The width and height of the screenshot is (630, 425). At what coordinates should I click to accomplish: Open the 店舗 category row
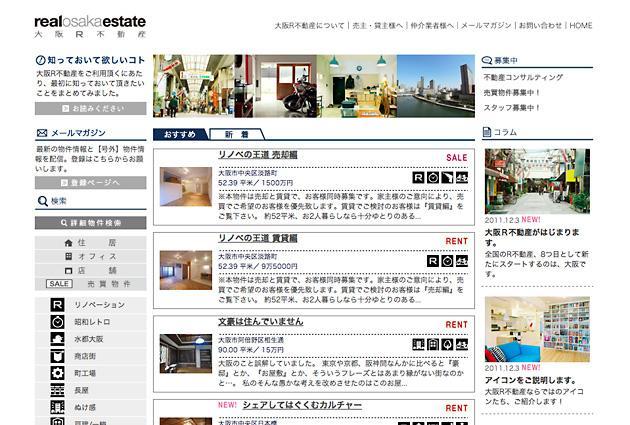[91, 270]
